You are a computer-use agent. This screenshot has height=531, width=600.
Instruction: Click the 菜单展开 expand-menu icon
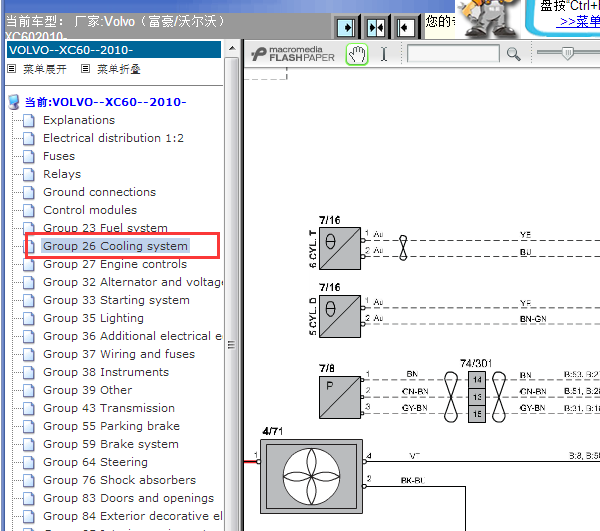[x=12, y=69]
